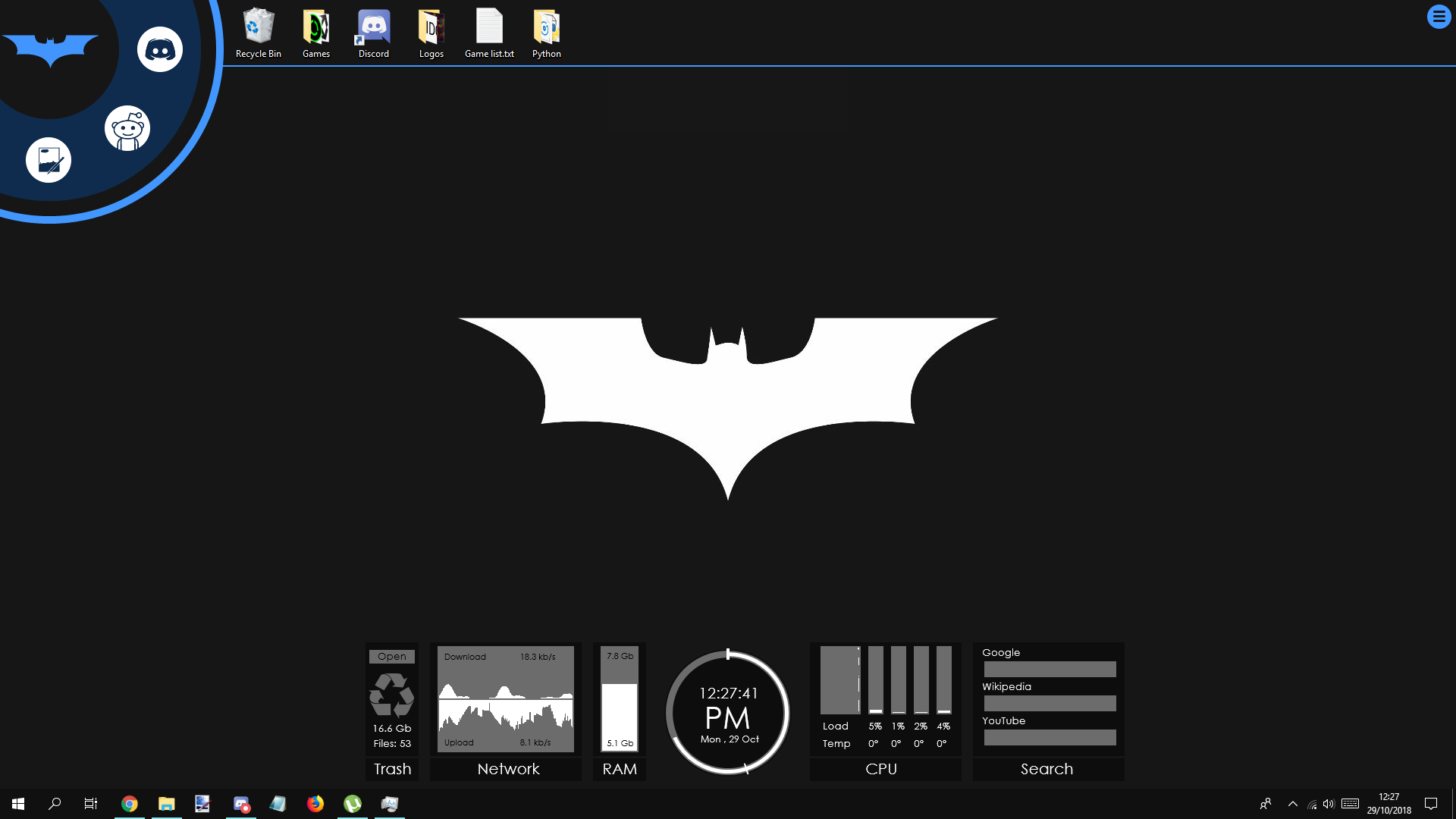This screenshot has height=819, width=1456.
Task: Mute the speaker in the system tray
Action: 1329,805
